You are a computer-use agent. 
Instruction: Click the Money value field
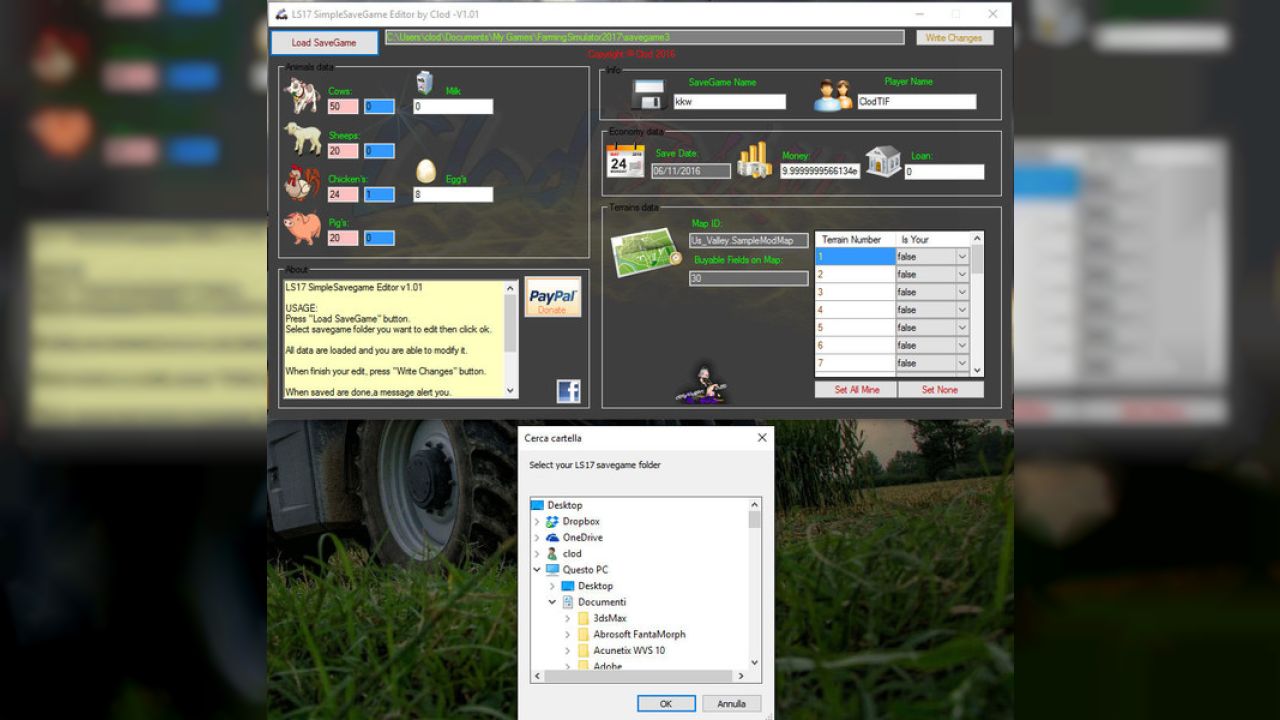[820, 171]
